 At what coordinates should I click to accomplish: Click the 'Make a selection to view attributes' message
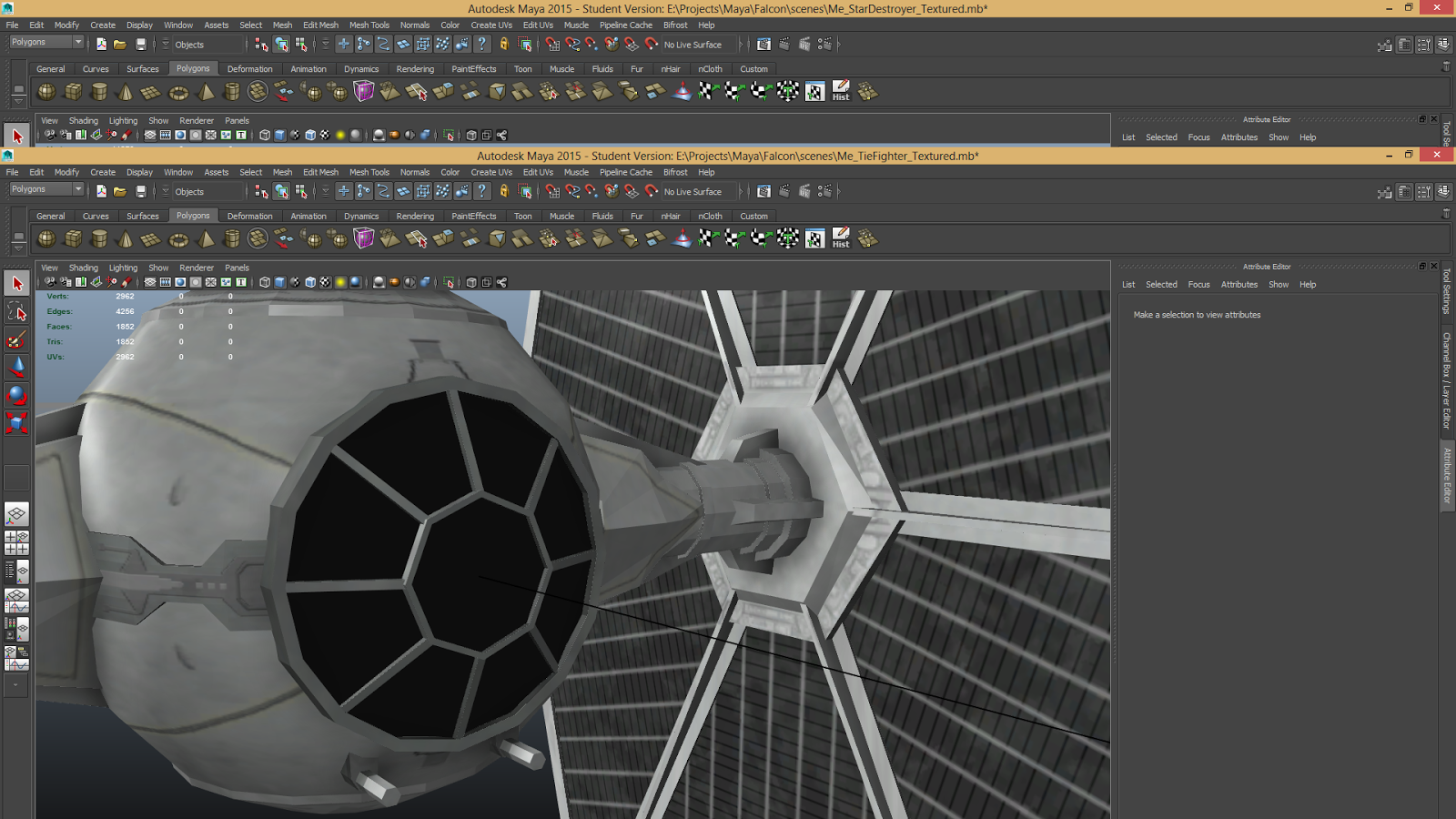click(1197, 315)
